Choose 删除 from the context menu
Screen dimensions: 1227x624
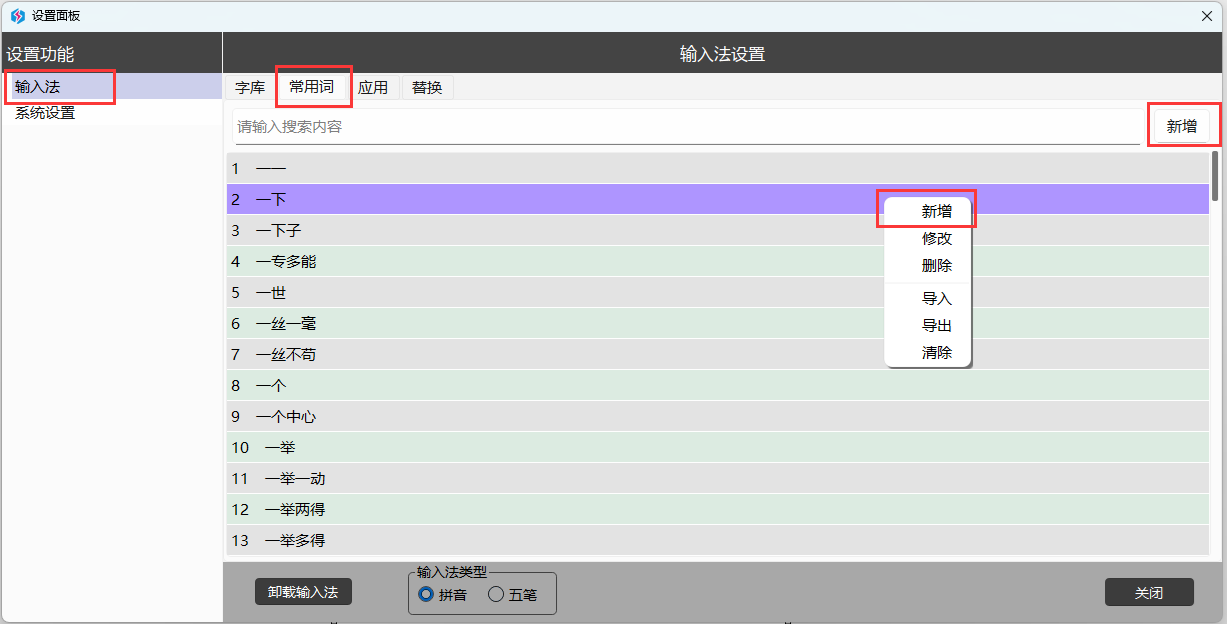(936, 266)
